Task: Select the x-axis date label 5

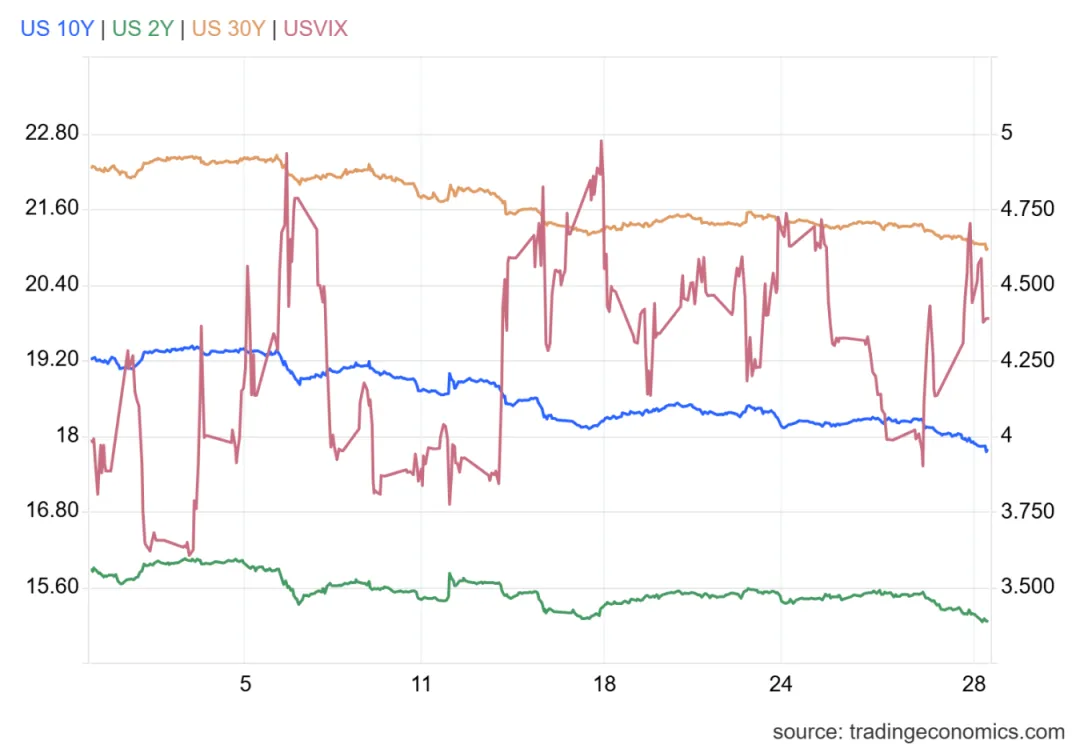Action: coord(245,685)
